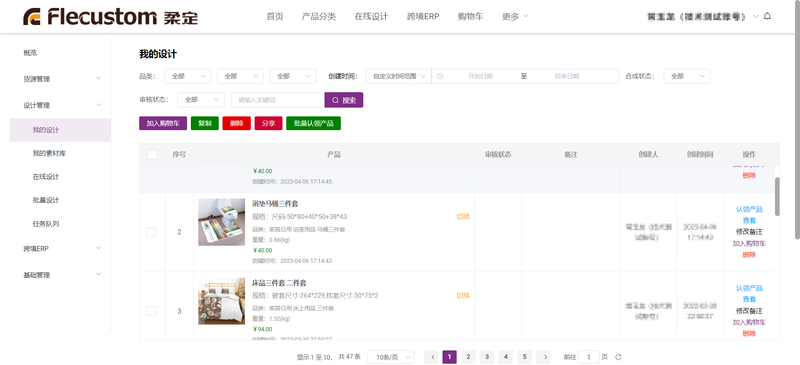Click 查看 for row 2
Viewport: 800px width, 365px height.
pyautogui.click(x=749, y=221)
